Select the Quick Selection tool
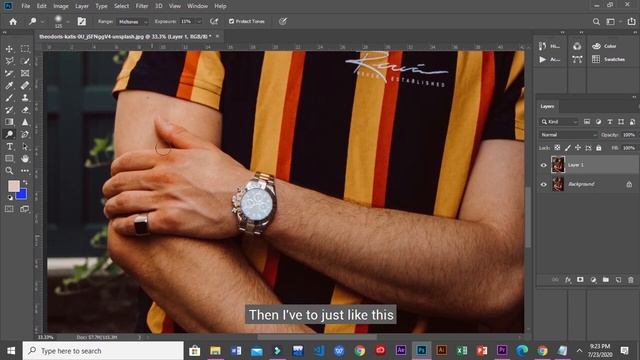The width and height of the screenshot is (640, 360). click(25, 61)
